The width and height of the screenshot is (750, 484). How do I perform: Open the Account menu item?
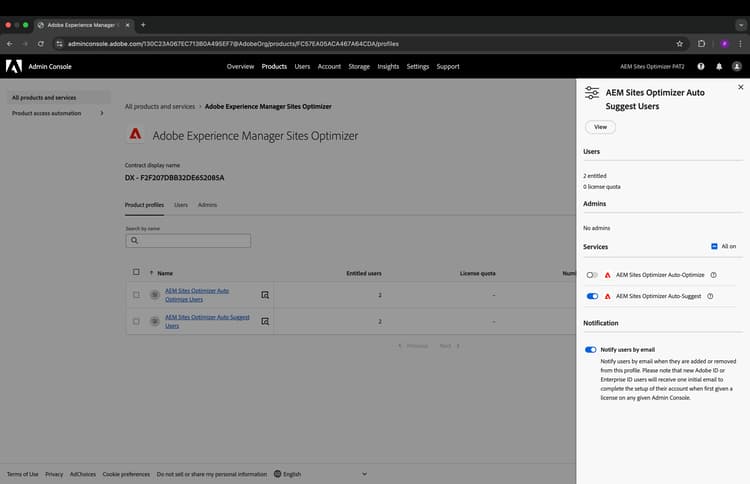(x=329, y=66)
